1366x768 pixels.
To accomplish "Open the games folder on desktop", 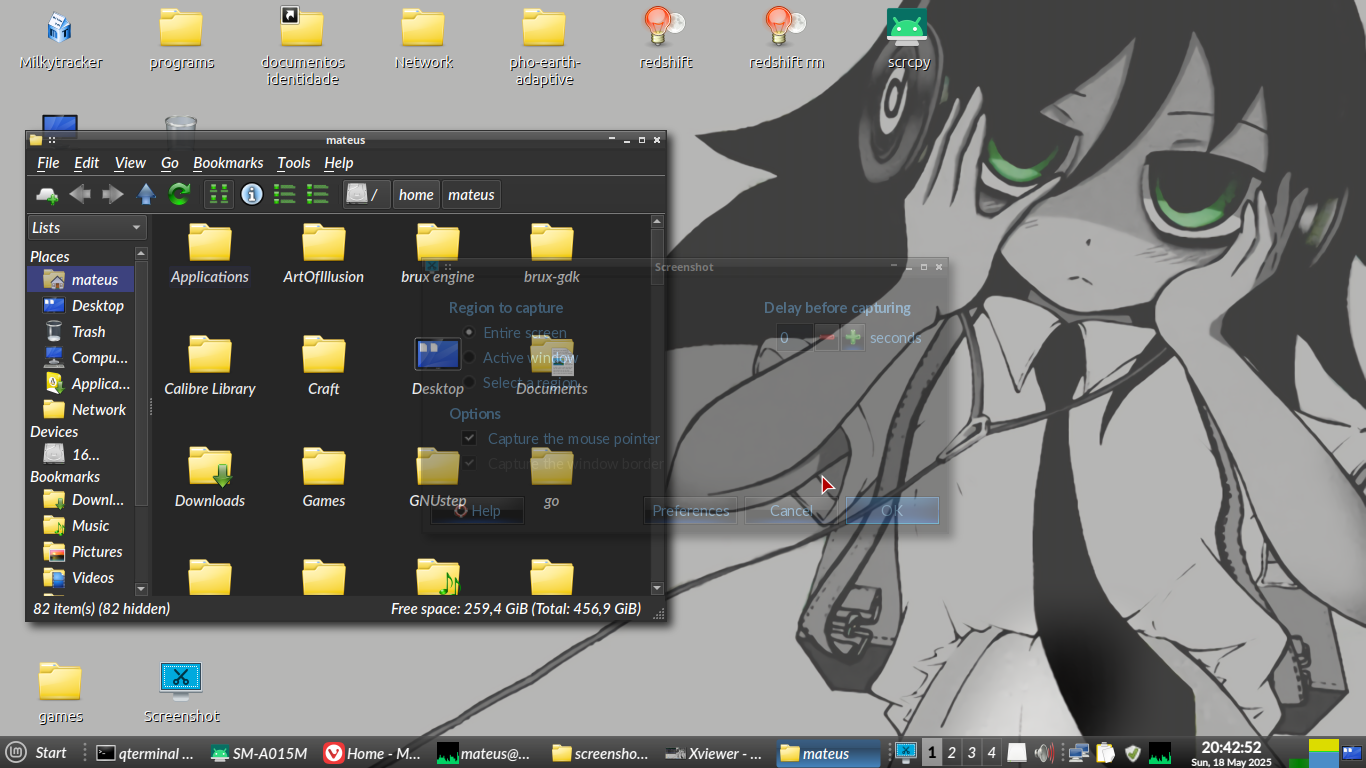I will tap(60, 692).
